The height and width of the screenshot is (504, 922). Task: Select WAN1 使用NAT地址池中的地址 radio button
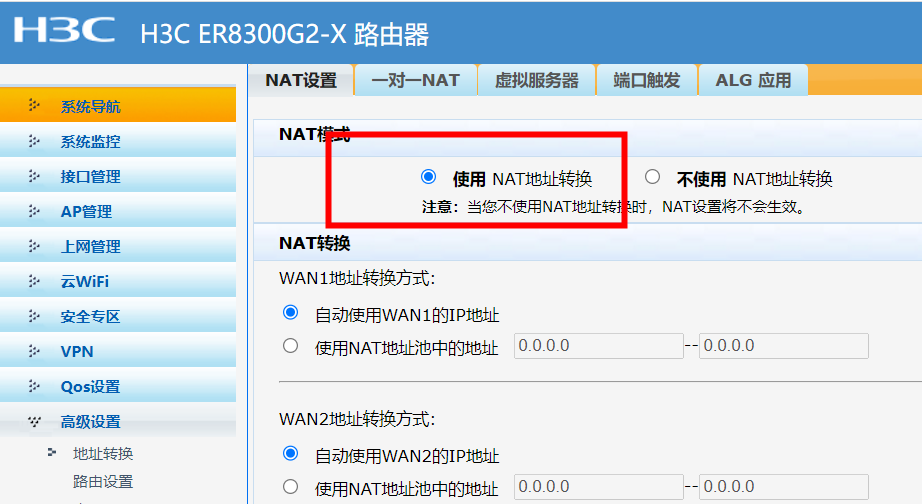tap(290, 346)
